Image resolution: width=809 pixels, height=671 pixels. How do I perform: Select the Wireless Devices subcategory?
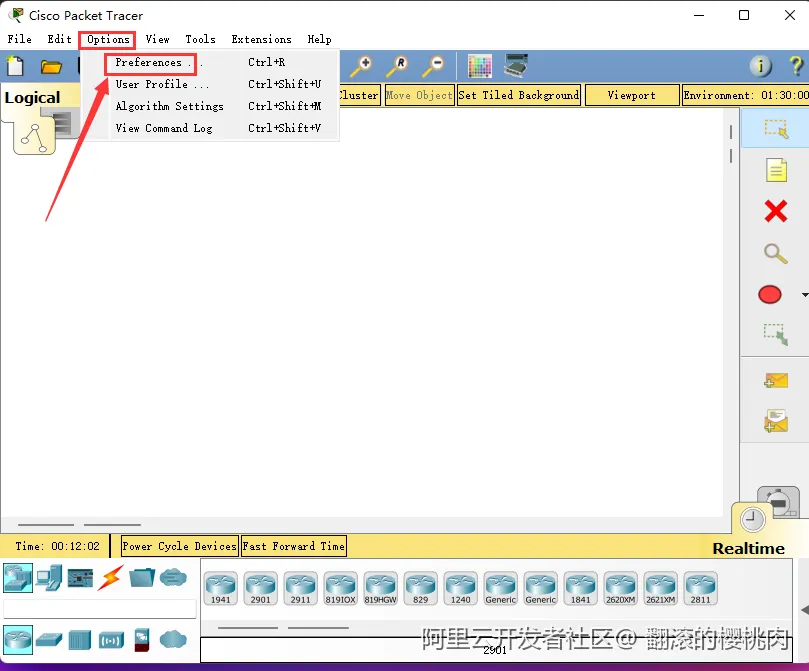111,640
